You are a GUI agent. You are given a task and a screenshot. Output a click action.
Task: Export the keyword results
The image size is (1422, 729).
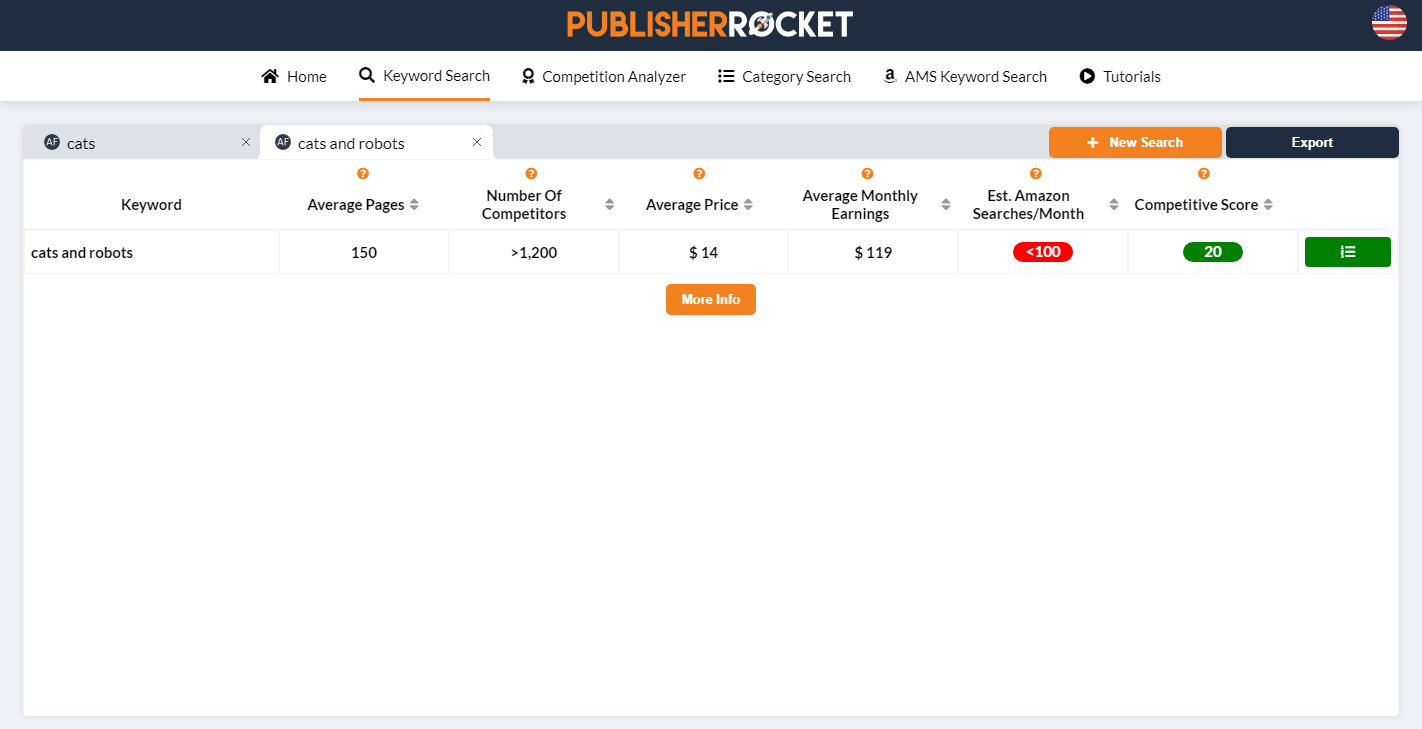[x=1312, y=142]
